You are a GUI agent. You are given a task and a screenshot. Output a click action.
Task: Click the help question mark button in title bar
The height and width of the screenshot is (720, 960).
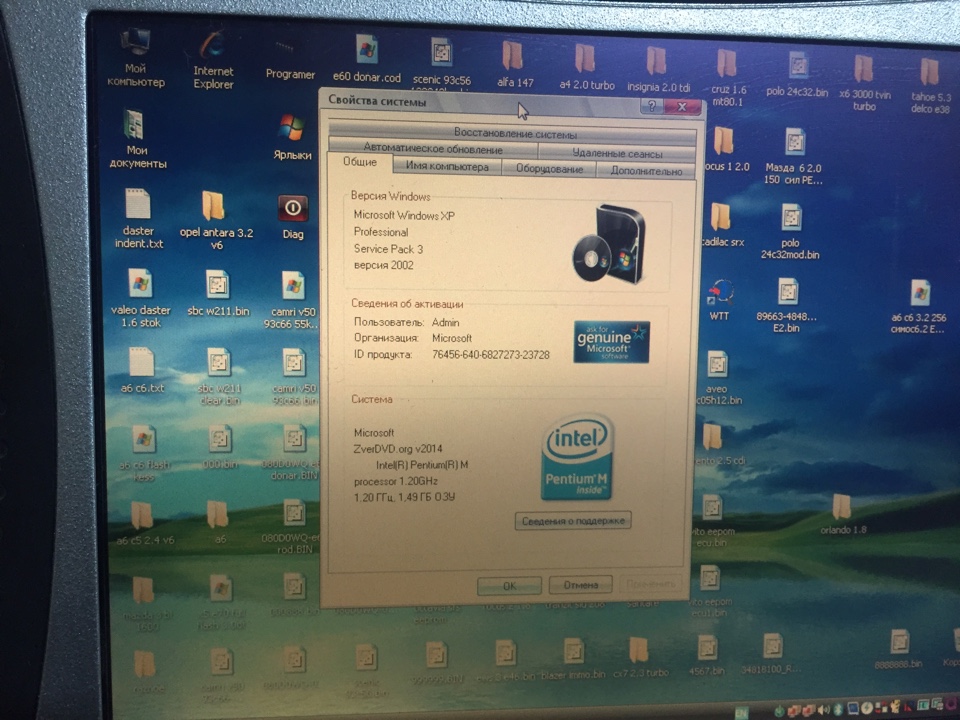(651, 106)
